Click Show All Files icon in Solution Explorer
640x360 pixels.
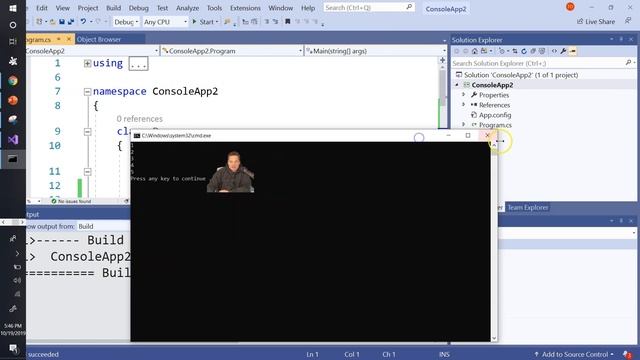pos(542,51)
